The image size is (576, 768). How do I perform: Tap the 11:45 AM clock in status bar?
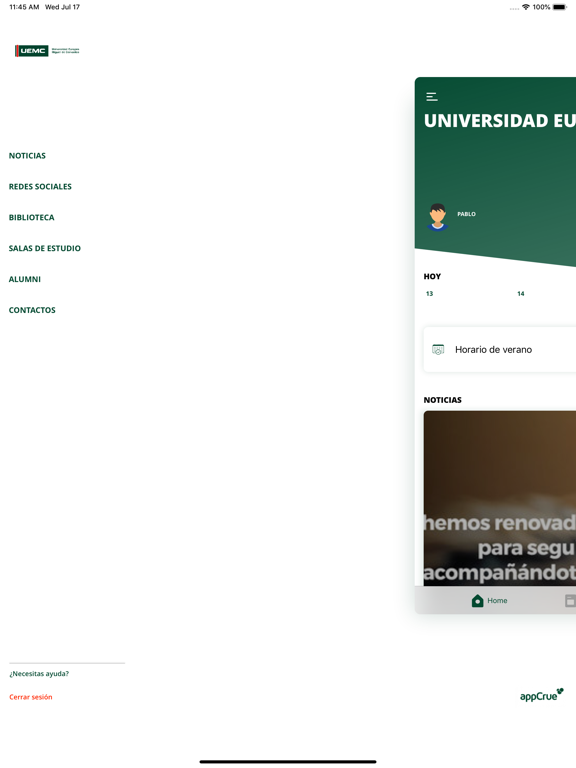[24, 7]
